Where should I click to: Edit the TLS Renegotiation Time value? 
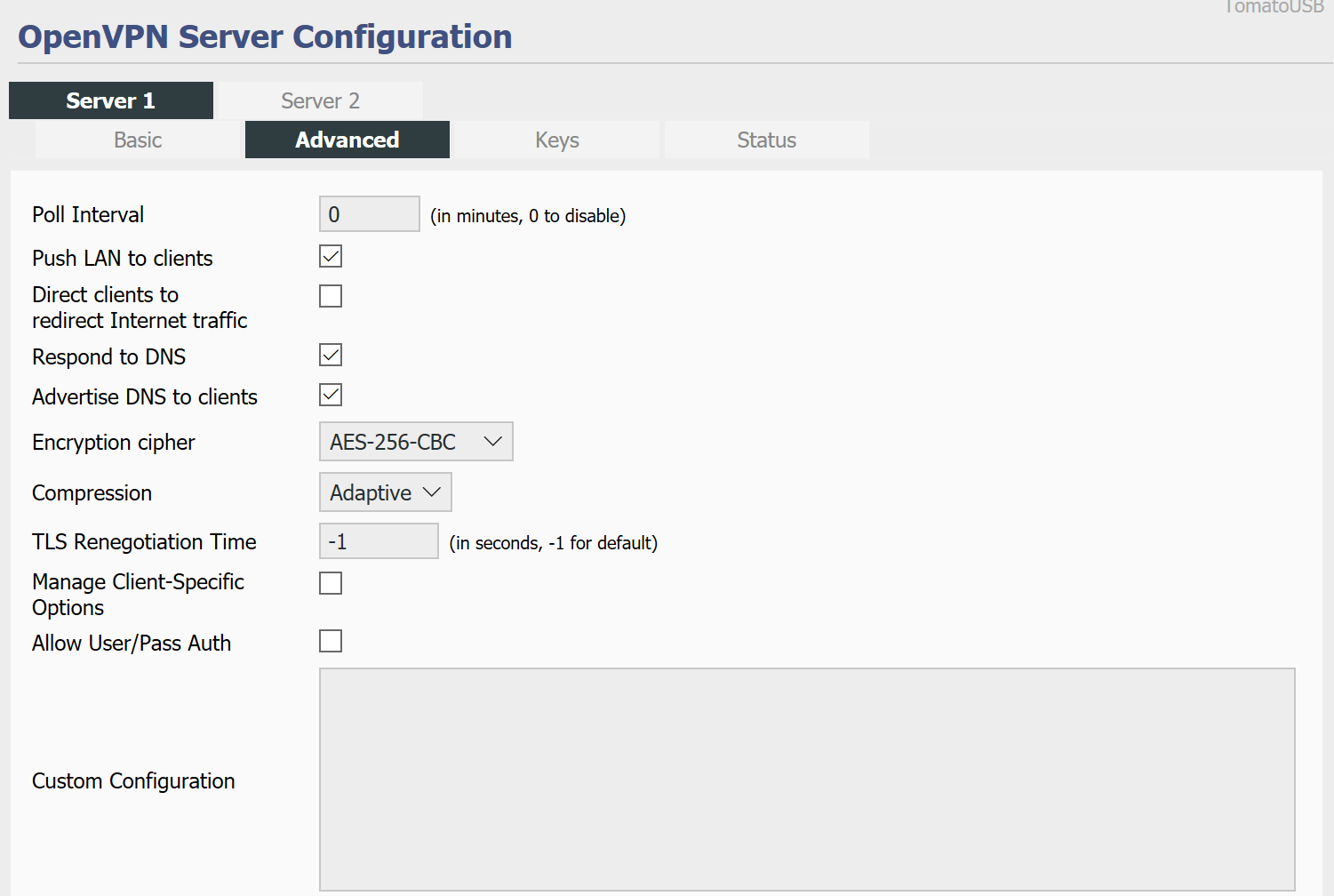[x=379, y=540]
